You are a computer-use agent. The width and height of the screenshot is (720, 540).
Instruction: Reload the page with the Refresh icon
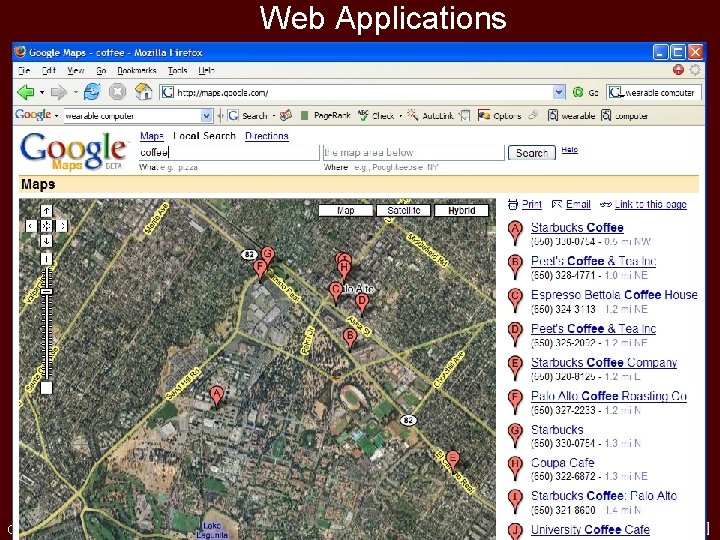92,92
